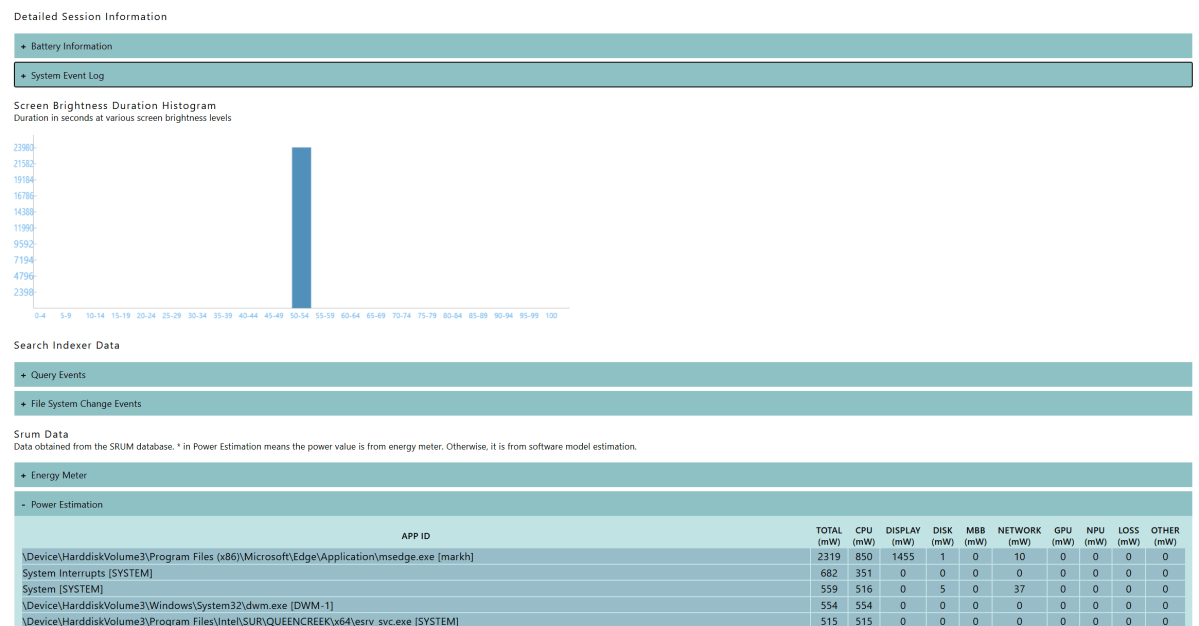Select the msedge.exe [markh] row
This screenshot has width=1199, height=626.
[603, 556]
